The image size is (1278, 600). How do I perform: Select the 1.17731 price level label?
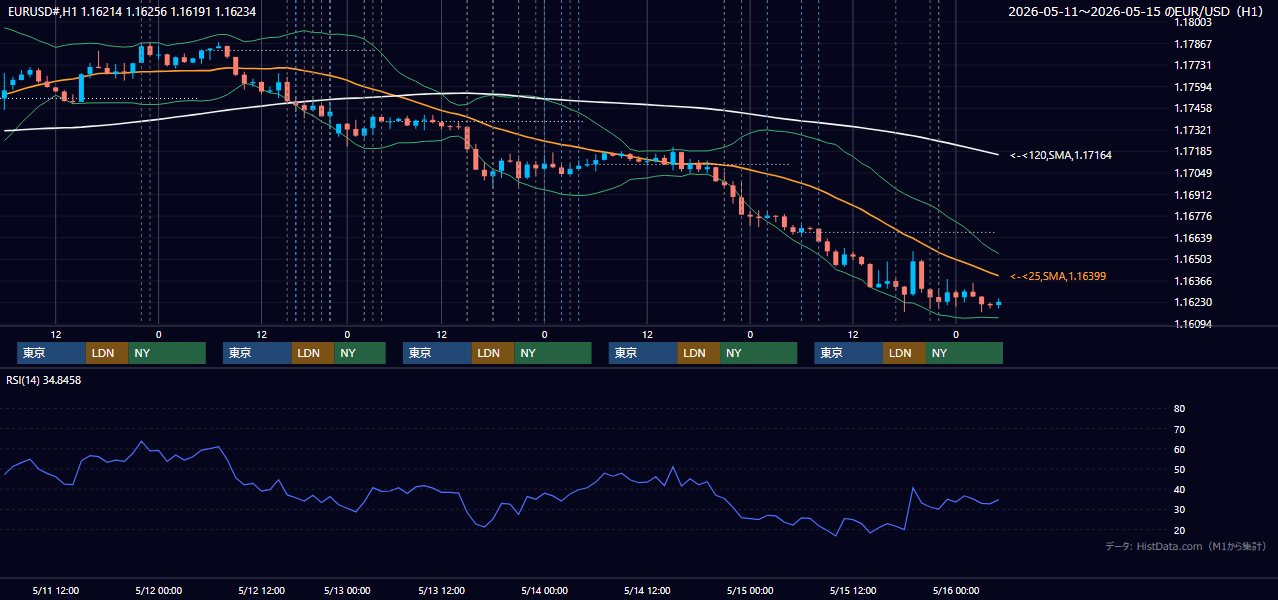1193,65
